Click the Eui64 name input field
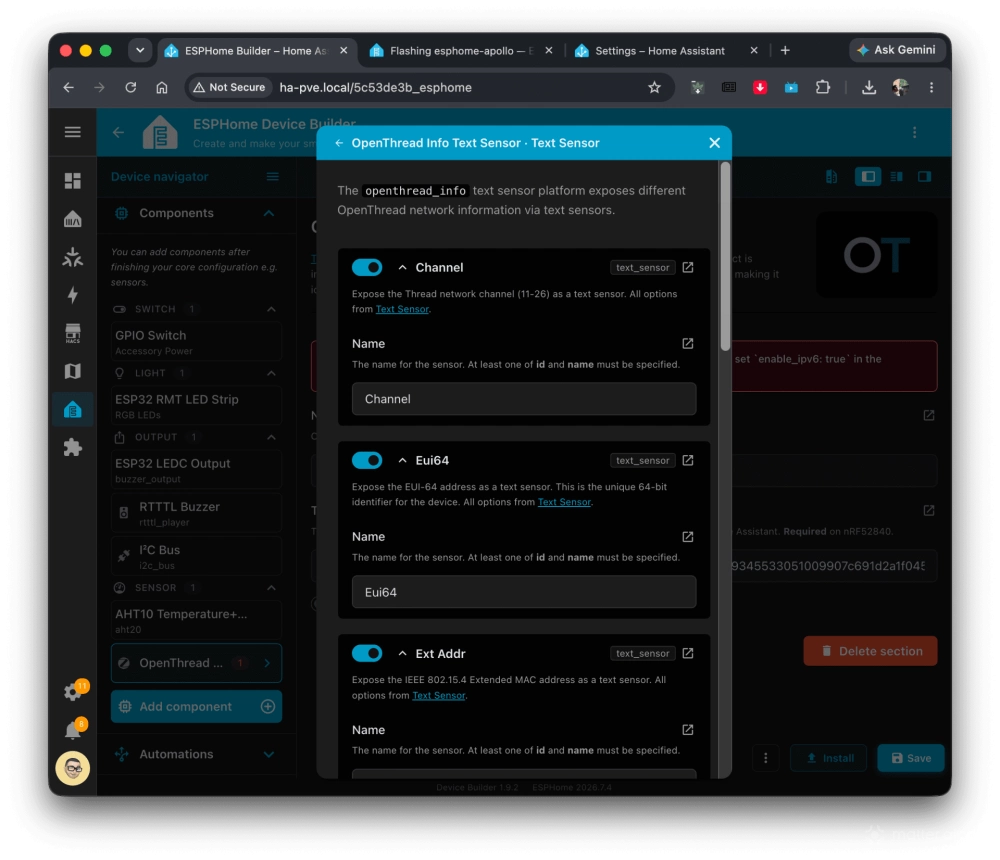 click(524, 592)
